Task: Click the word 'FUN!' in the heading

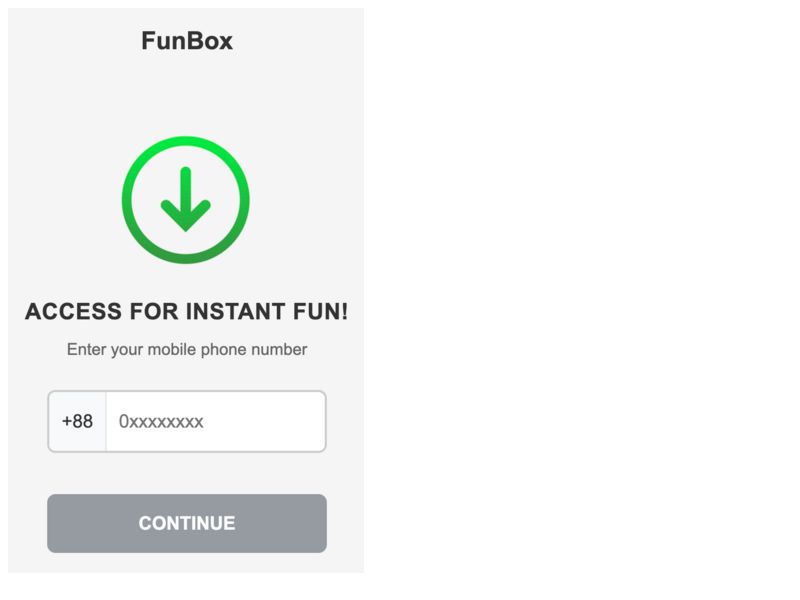Action: pyautogui.click(x=320, y=311)
